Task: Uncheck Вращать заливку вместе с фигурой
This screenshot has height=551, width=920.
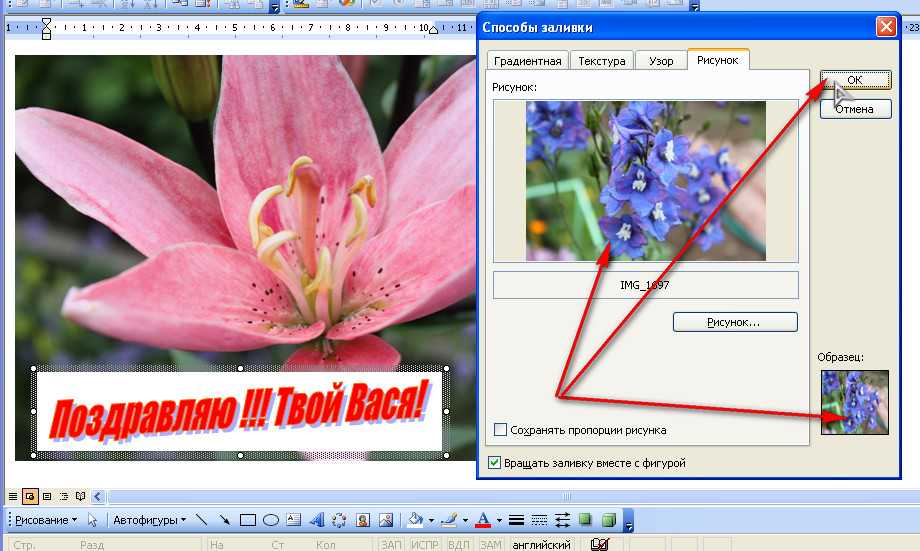Action: [x=494, y=463]
